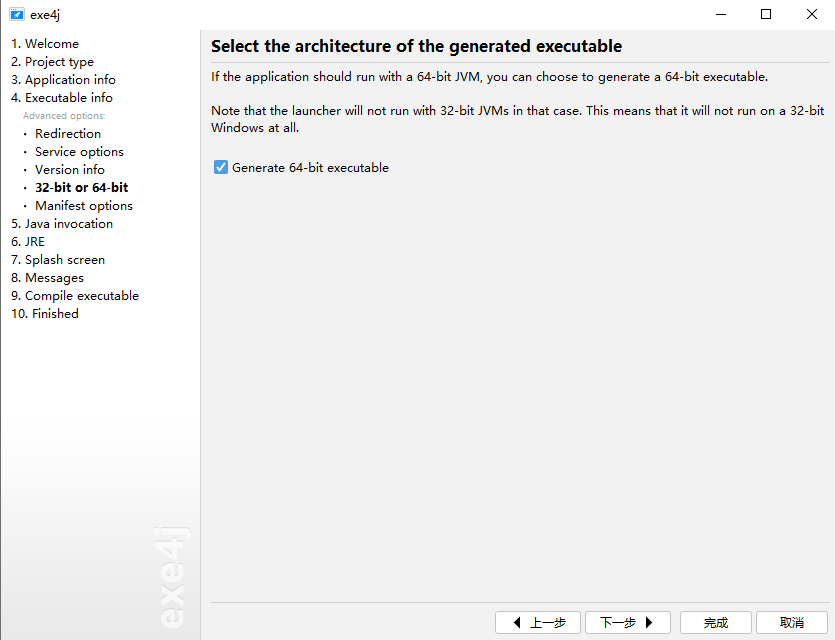
Task: Click the 完成 finish button
Action: [x=716, y=622]
